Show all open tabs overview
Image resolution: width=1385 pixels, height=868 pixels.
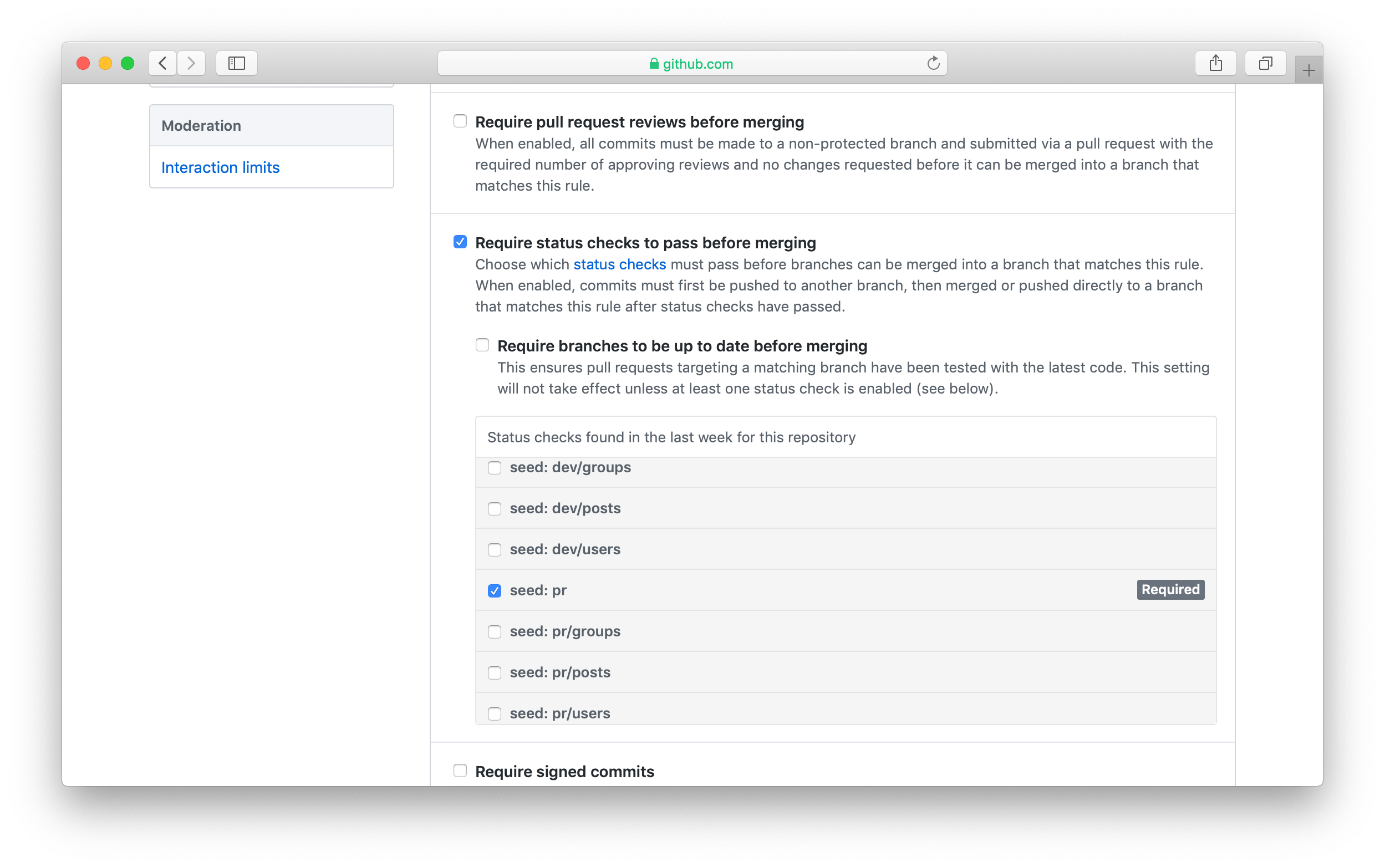(1266, 63)
